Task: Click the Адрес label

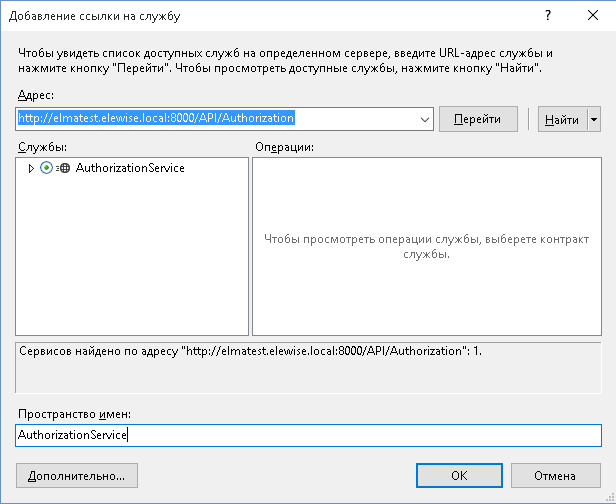Action: pos(35,94)
